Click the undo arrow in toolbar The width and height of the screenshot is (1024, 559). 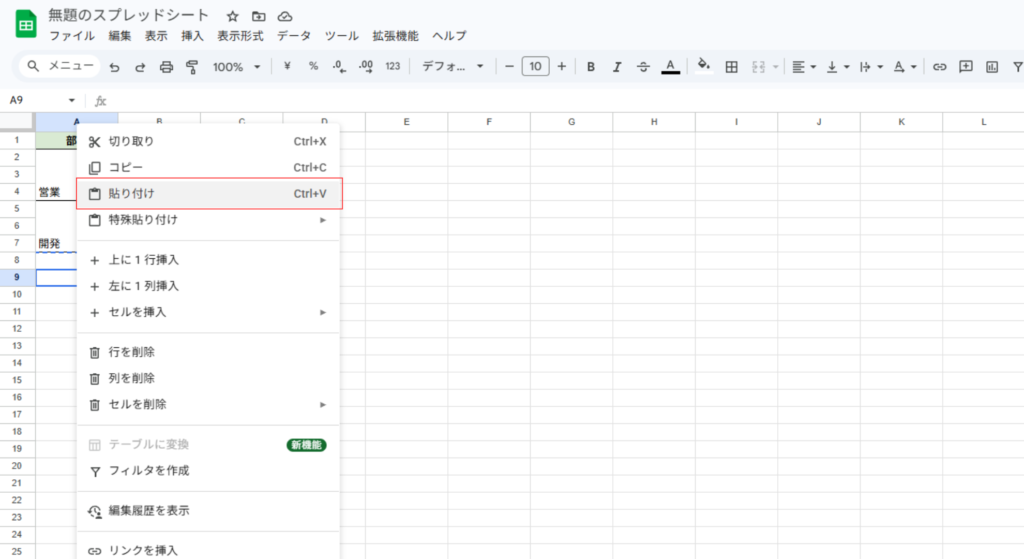114,67
